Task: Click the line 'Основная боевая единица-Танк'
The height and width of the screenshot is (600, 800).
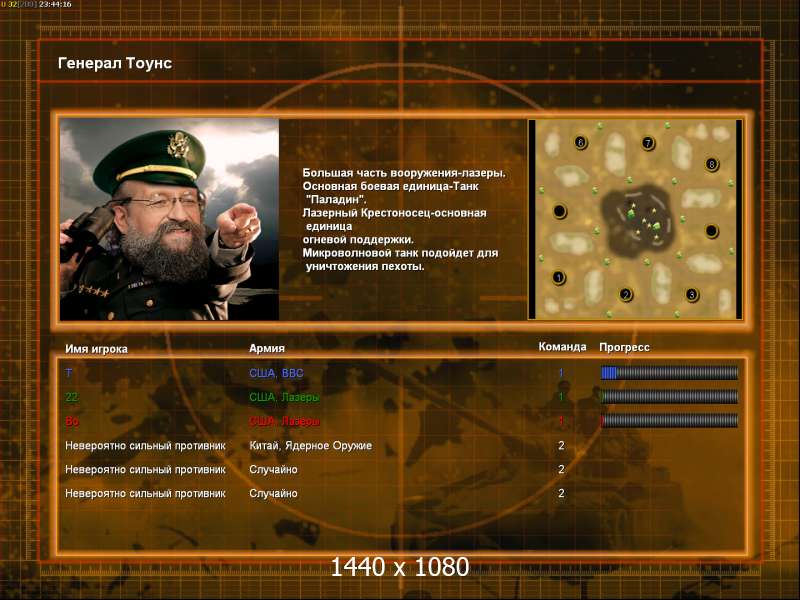Action: pyautogui.click(x=390, y=186)
